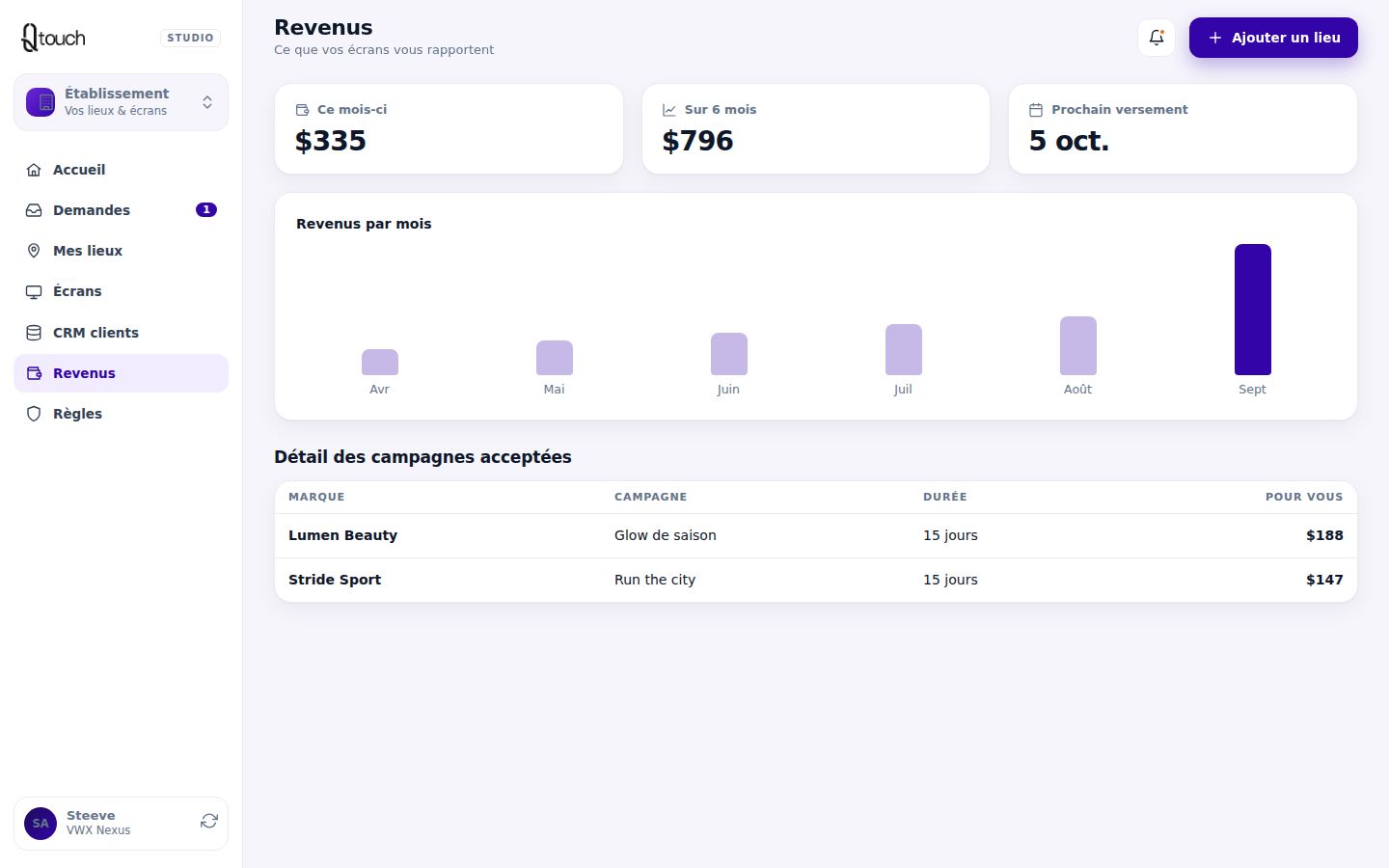Viewport: 1389px width, 868px height.
Task: Click the Établissement building icon
Action: (41, 102)
